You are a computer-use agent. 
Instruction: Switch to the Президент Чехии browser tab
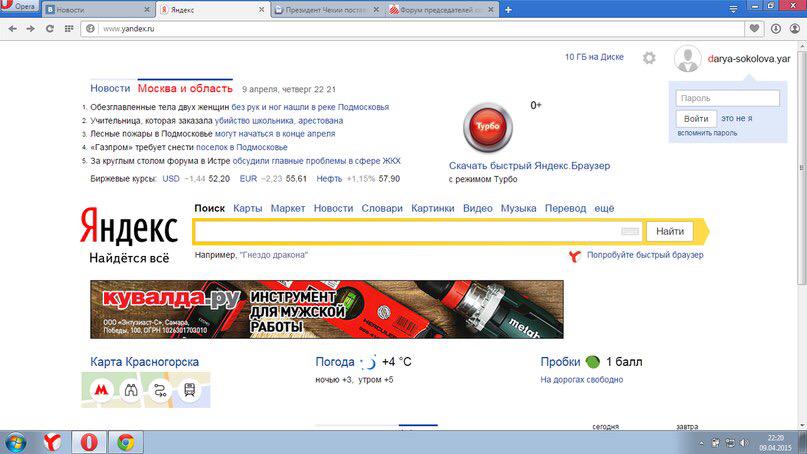click(327, 10)
